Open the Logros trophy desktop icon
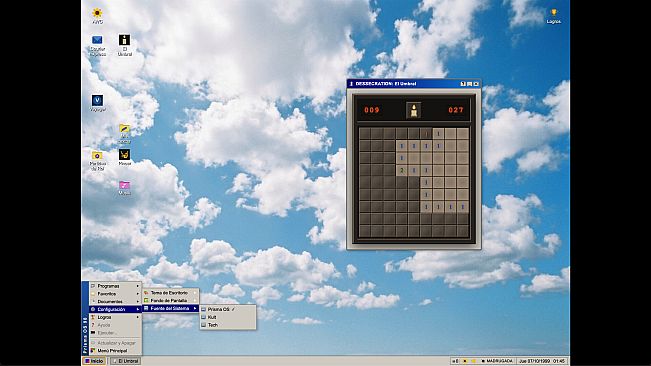Screen dimensions: 651x366 553,16
